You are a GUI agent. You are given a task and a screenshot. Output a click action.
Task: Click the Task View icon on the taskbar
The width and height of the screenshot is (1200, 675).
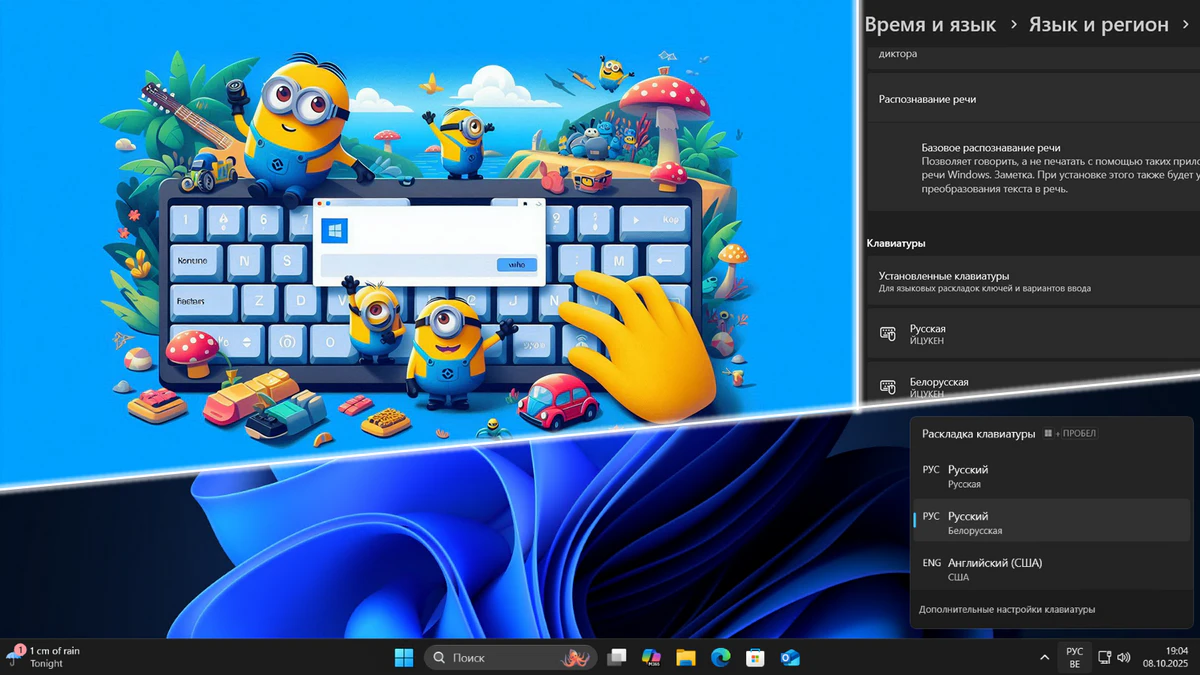[617, 657]
